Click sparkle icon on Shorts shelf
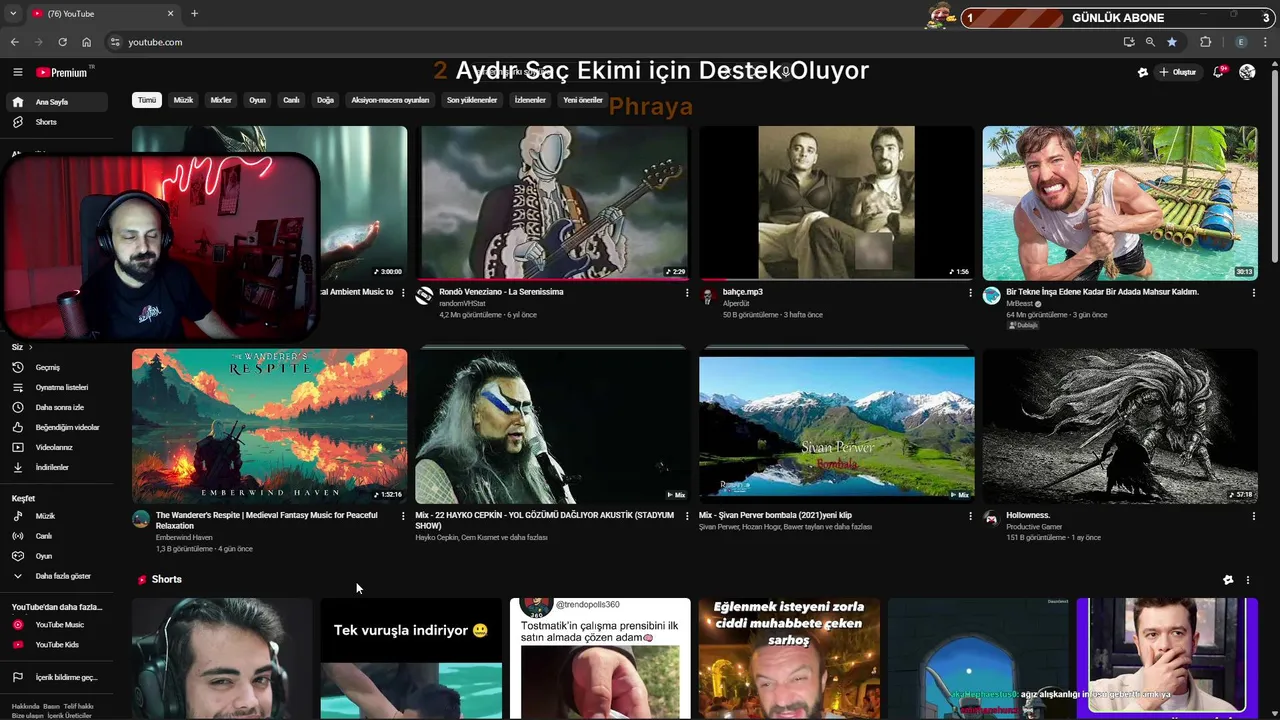The height and width of the screenshot is (720, 1280). tap(1228, 580)
